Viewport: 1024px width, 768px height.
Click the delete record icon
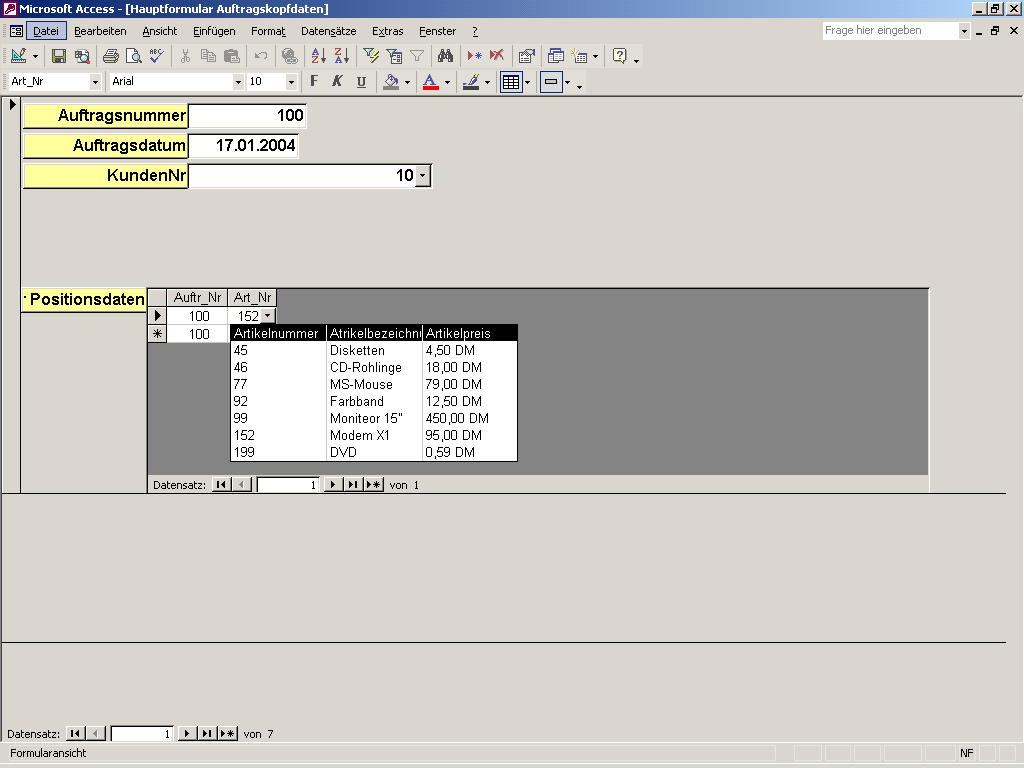coord(497,56)
